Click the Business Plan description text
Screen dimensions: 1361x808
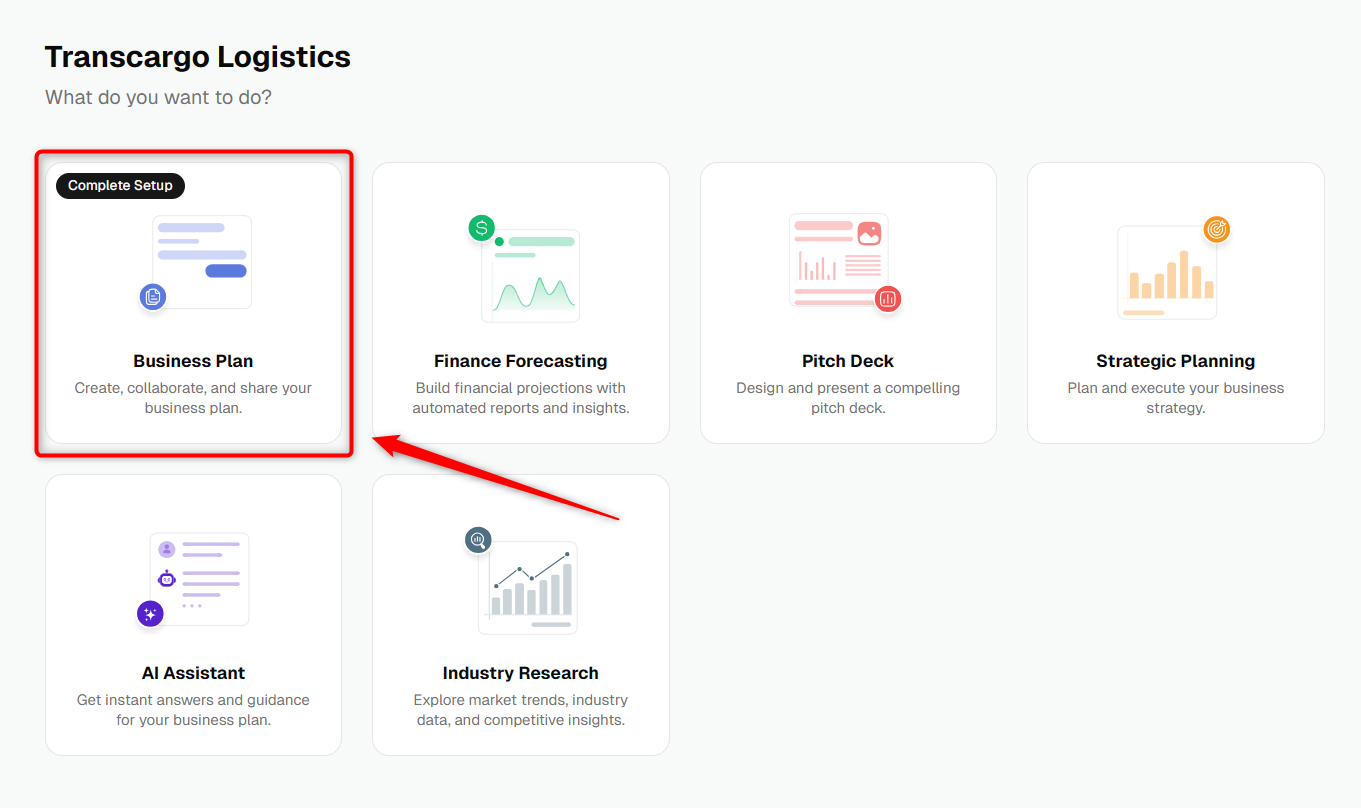point(193,398)
